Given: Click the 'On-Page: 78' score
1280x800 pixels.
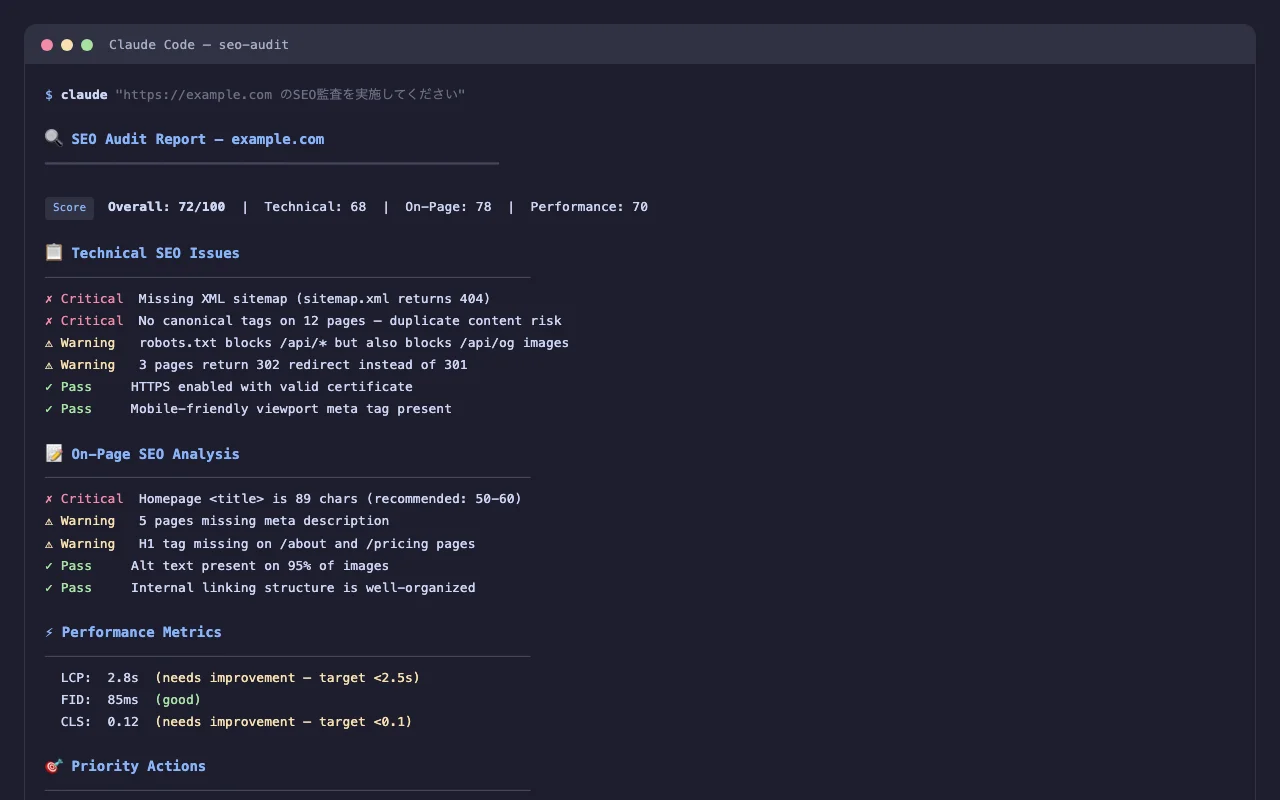Looking at the screenshot, I should [x=448, y=207].
